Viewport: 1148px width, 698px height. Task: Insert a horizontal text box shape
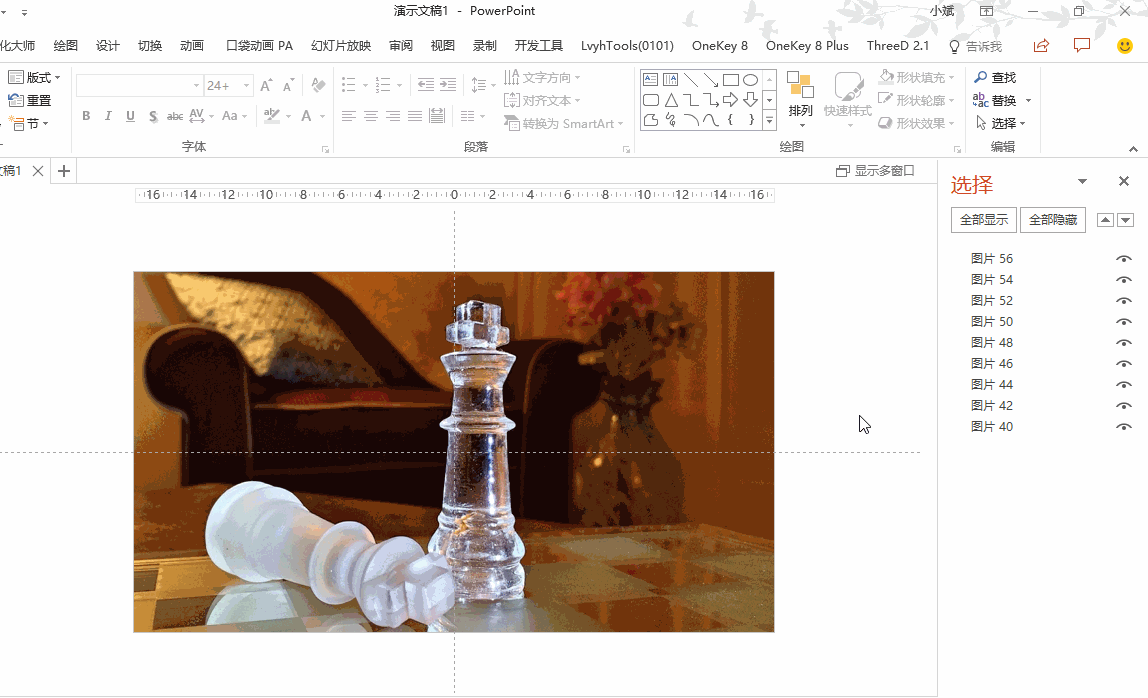[x=651, y=80]
